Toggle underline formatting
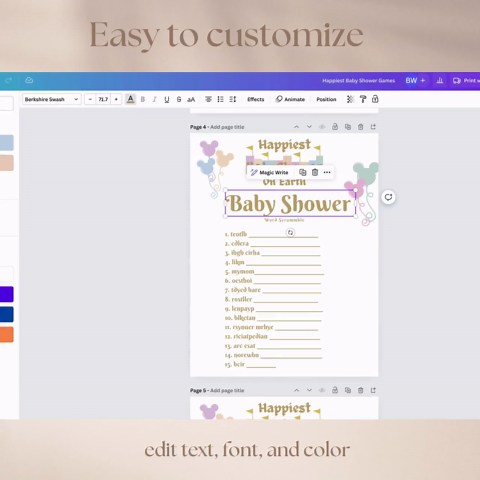The height and width of the screenshot is (480, 480). [x=167, y=99]
